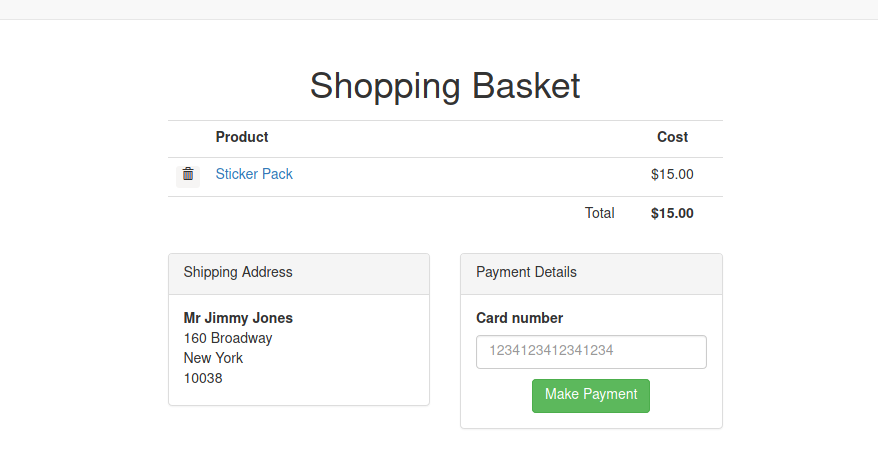Click the Shipping Address panel header

coord(299,274)
